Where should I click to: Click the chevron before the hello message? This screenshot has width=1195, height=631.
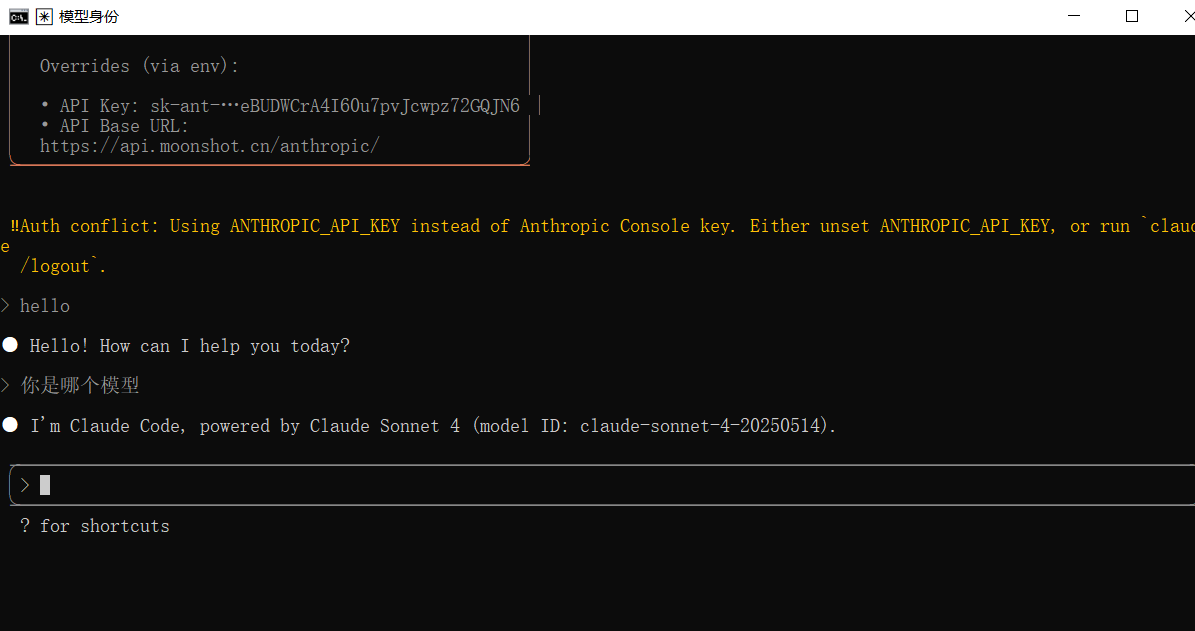[x=6, y=305]
